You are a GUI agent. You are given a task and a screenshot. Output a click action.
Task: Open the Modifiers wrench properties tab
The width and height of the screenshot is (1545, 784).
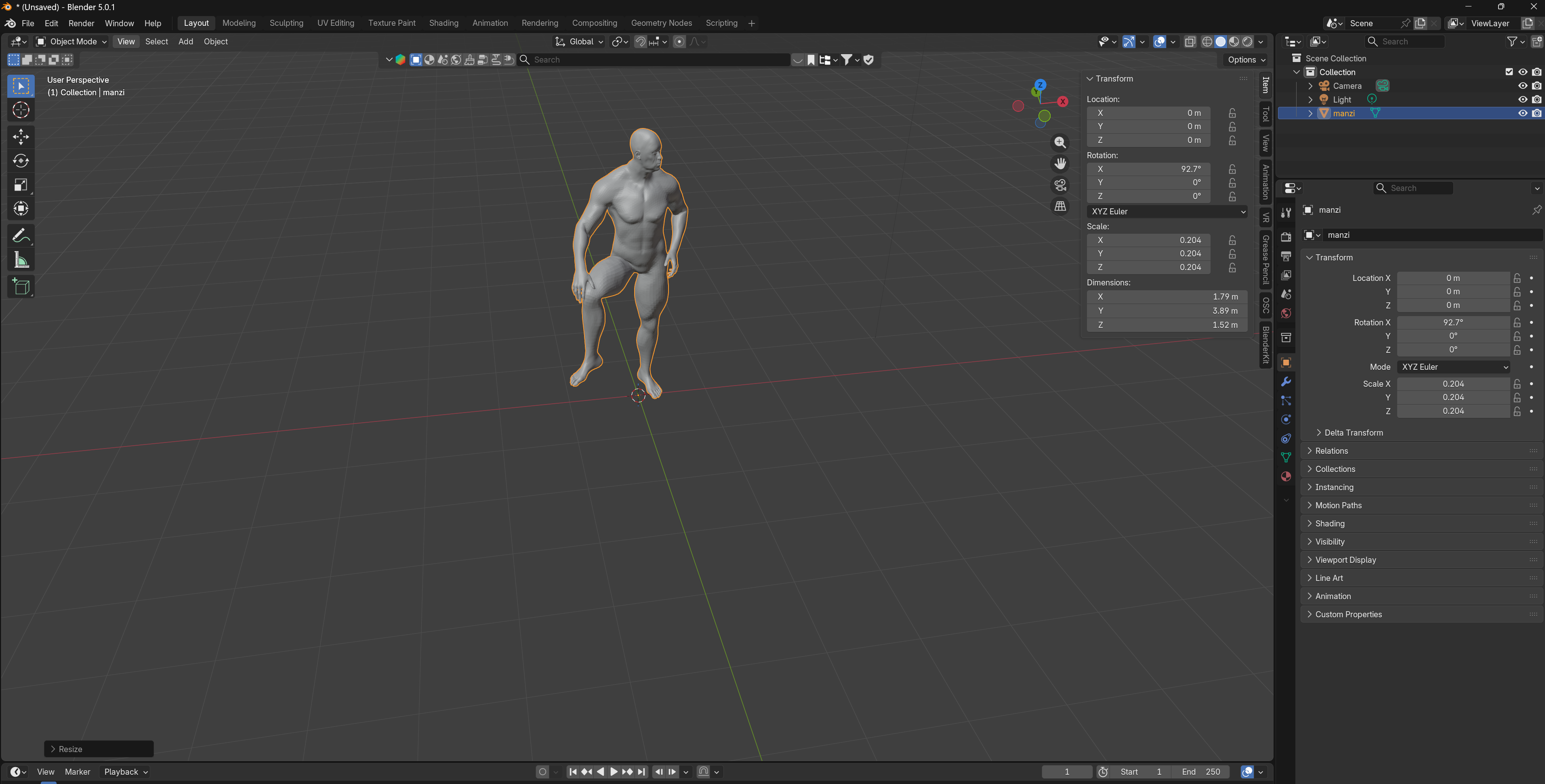pos(1285,382)
